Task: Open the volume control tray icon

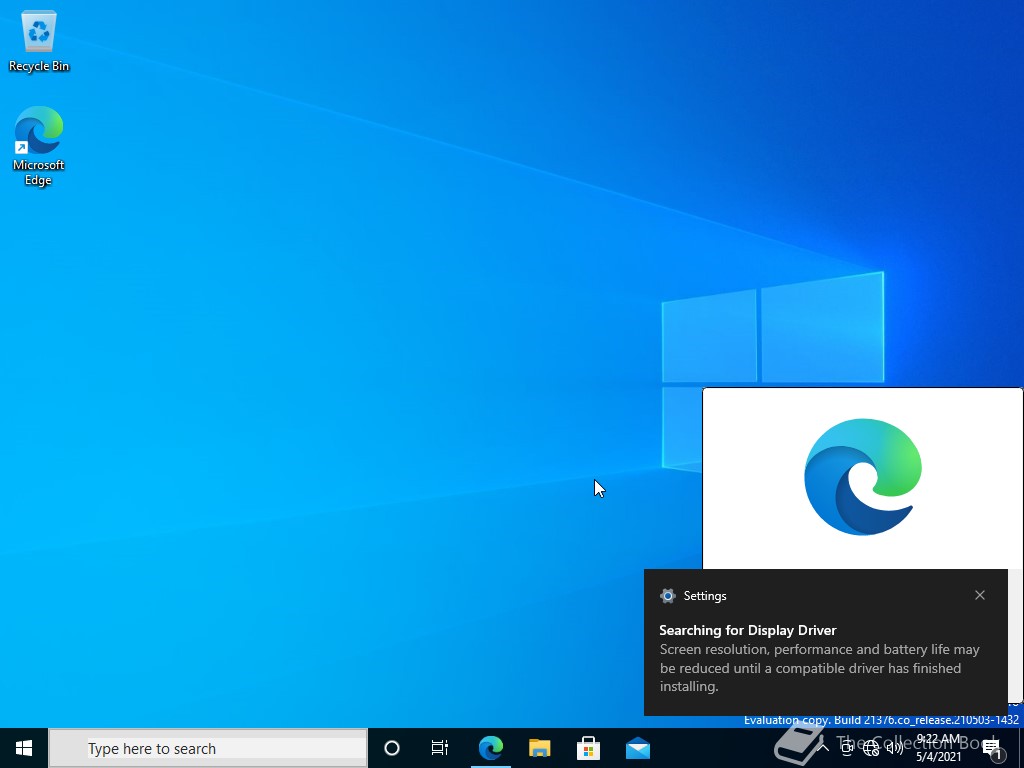Action: (x=895, y=748)
